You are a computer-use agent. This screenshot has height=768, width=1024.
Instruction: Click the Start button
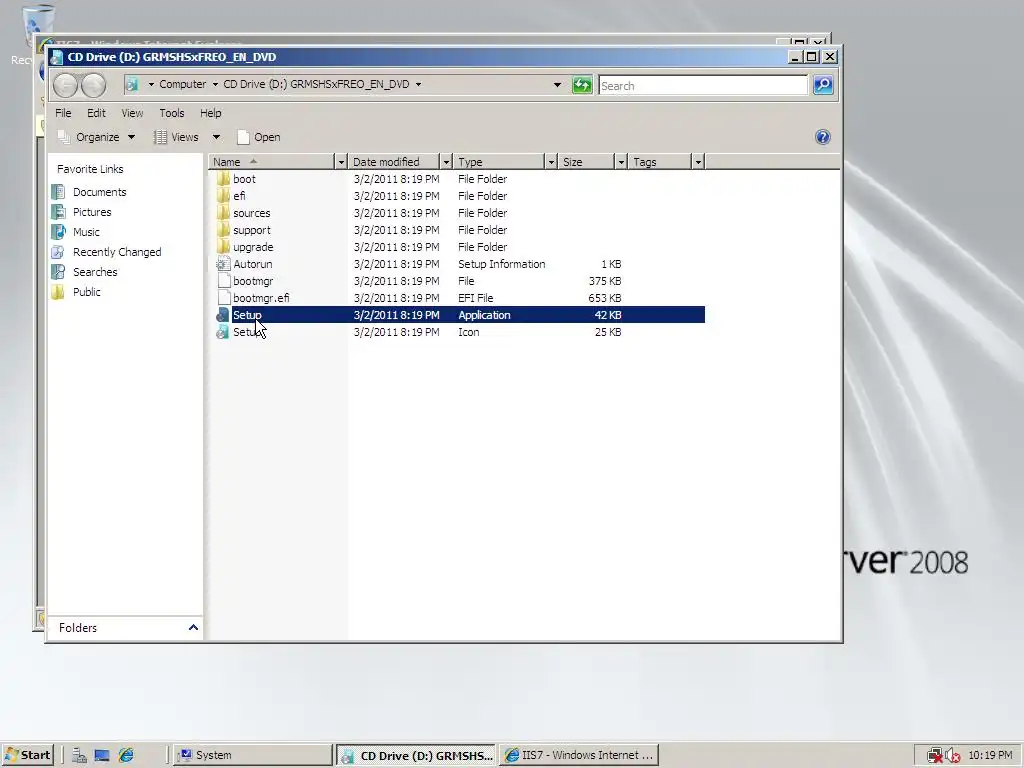(27, 755)
